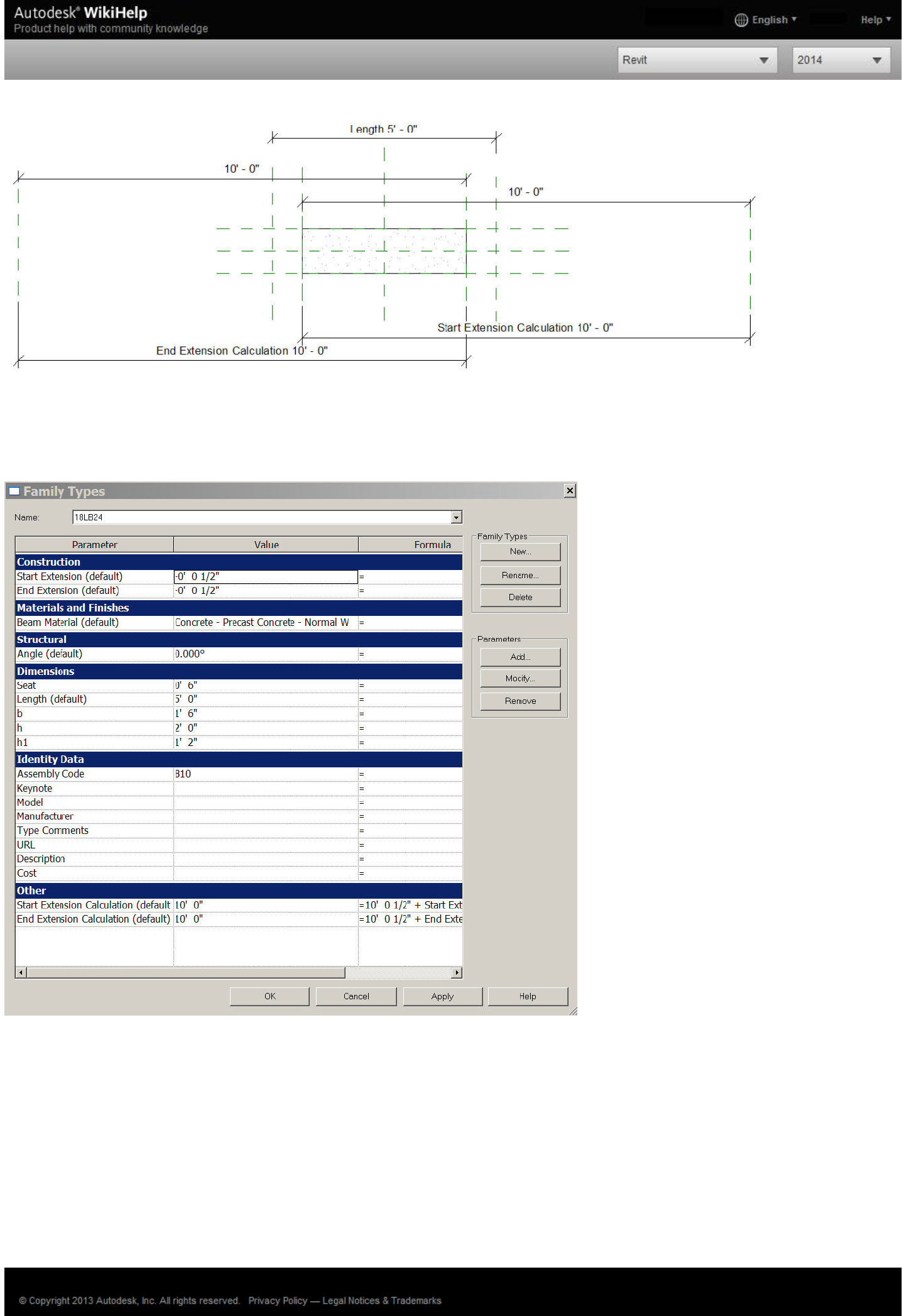The height and width of the screenshot is (1316, 902).
Task: Click the scroll right arrow
Action: [x=457, y=973]
